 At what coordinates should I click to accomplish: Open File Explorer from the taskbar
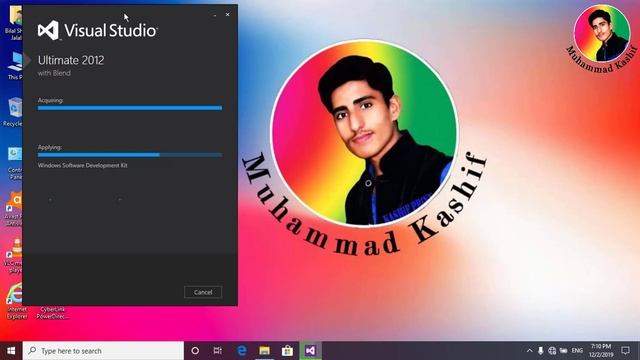[264, 351]
